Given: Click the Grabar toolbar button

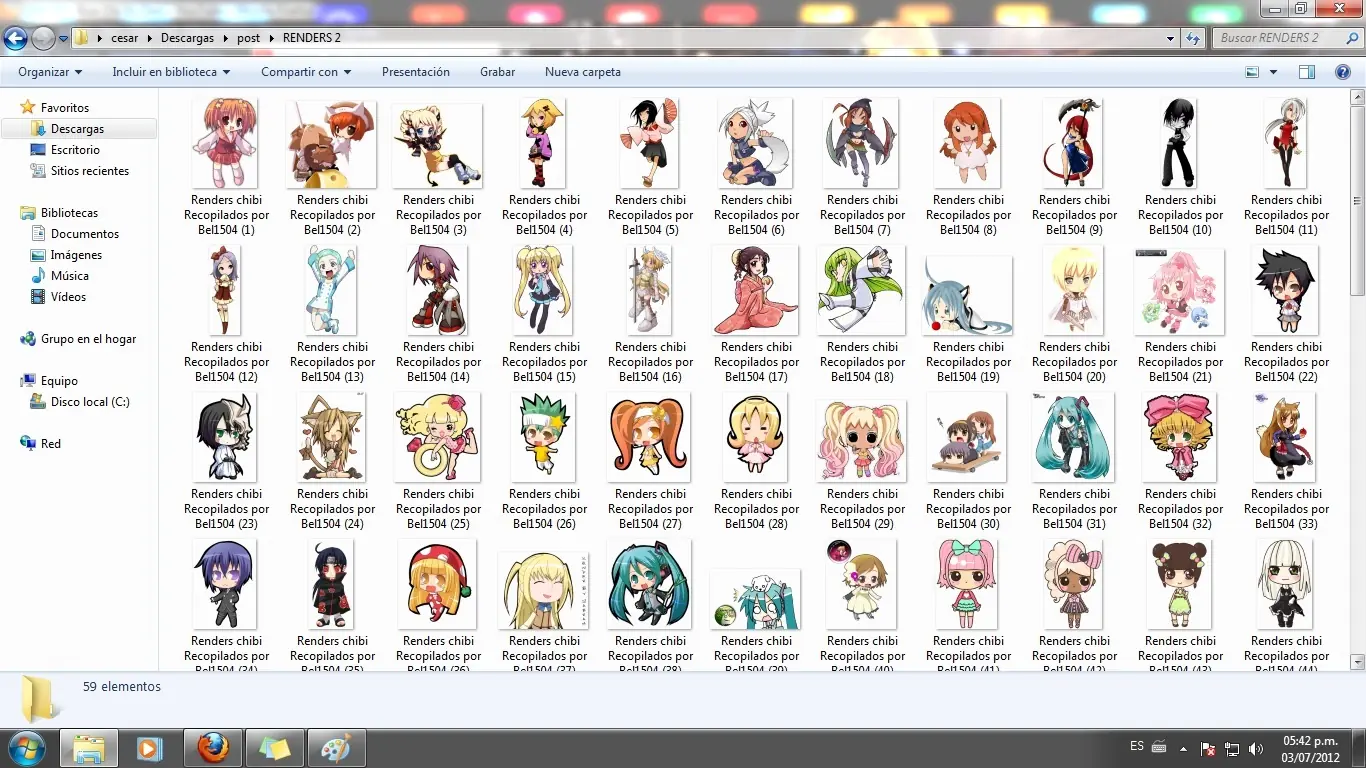Looking at the screenshot, I should point(497,72).
